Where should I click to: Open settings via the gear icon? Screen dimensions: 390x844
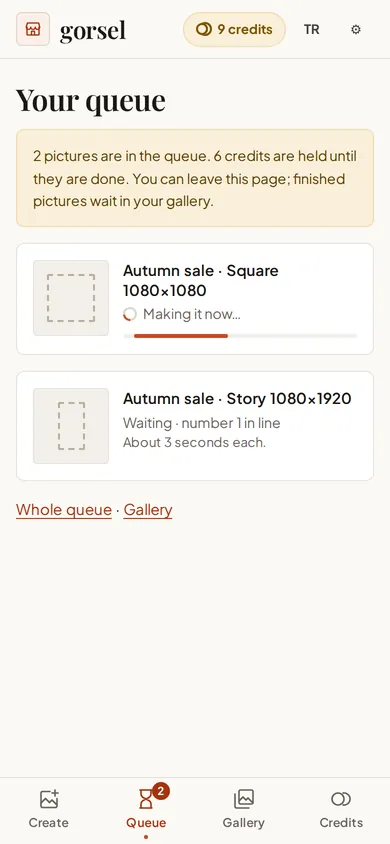356,30
